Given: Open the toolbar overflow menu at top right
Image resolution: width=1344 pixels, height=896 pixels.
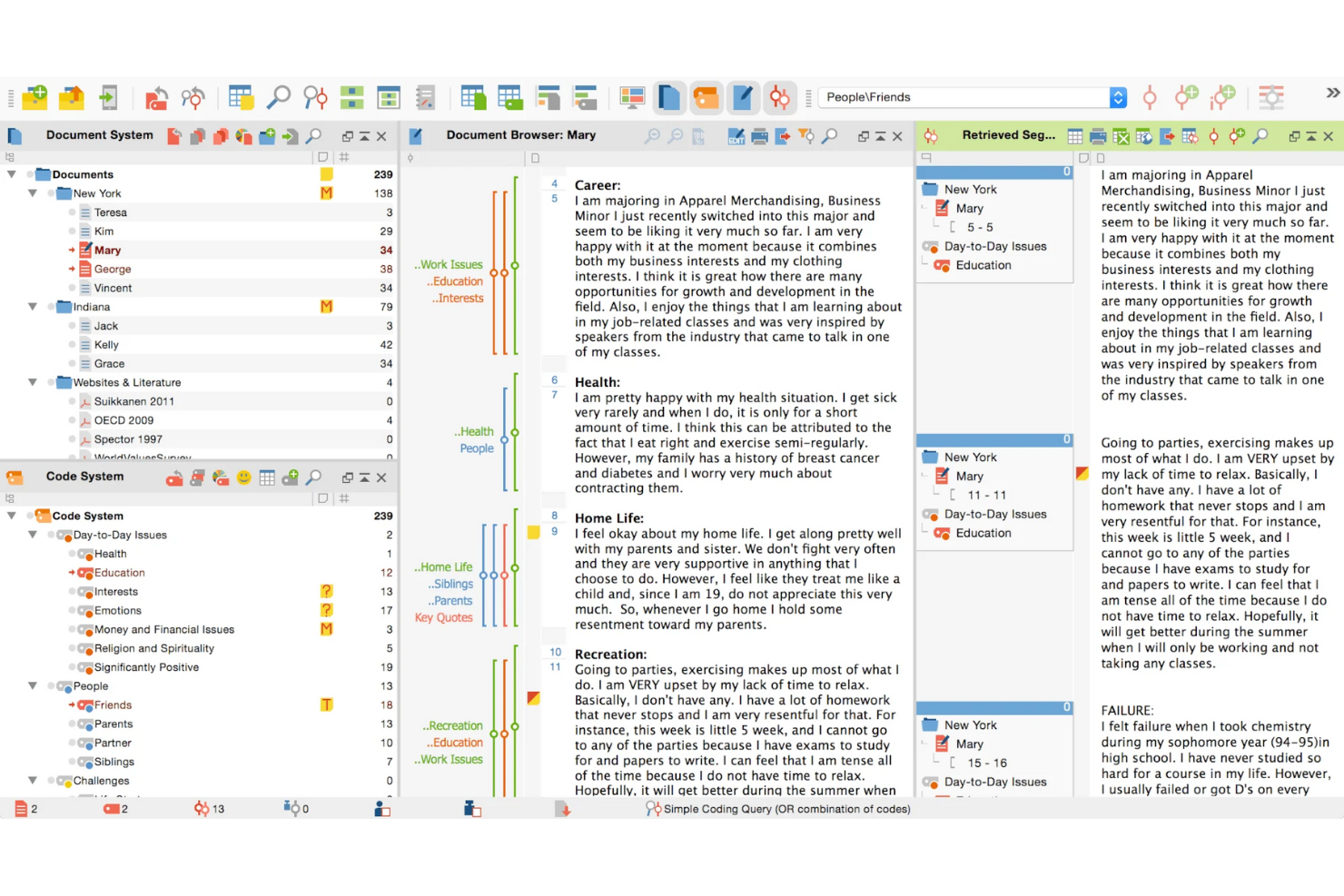Looking at the screenshot, I should [x=1332, y=92].
